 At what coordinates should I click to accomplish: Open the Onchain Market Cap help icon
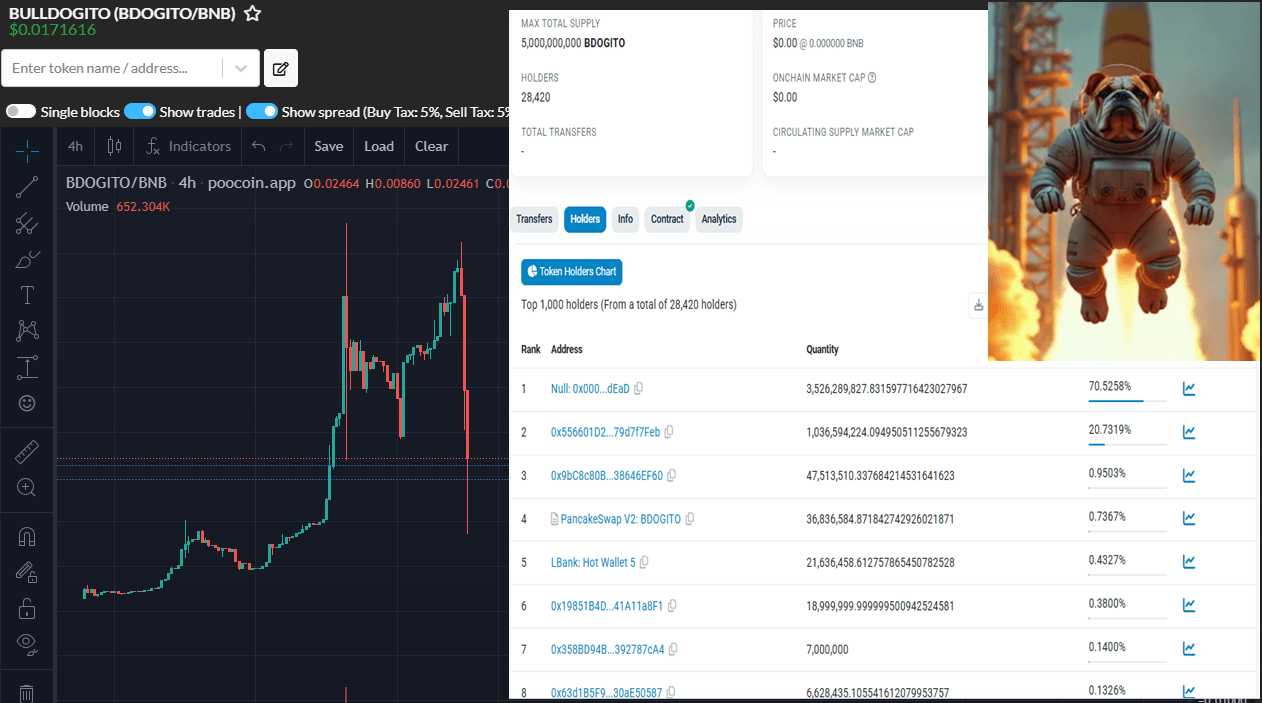pyautogui.click(x=872, y=78)
